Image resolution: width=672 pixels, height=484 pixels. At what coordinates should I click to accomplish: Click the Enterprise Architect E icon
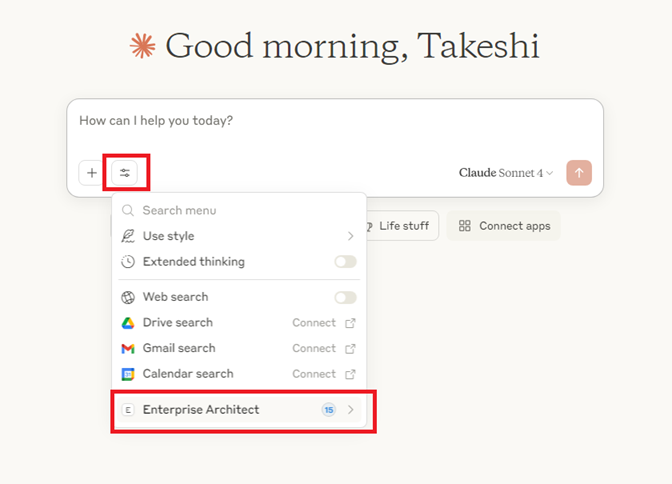[x=128, y=410]
